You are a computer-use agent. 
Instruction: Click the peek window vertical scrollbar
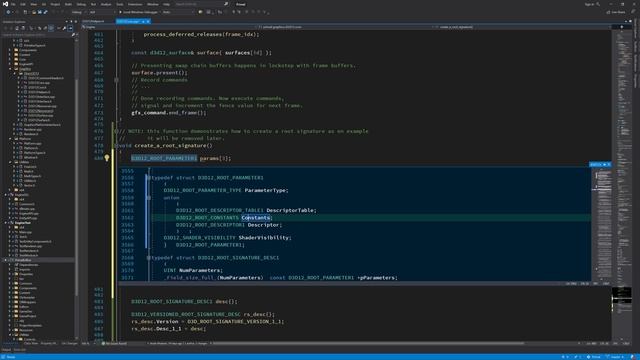point(601,224)
